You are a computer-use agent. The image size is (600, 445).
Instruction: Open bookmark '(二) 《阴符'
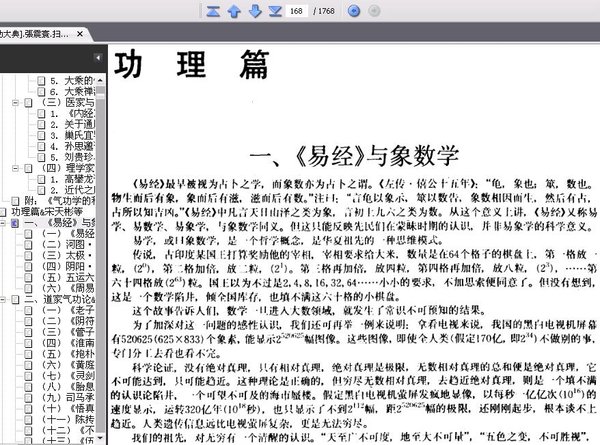tap(68, 321)
